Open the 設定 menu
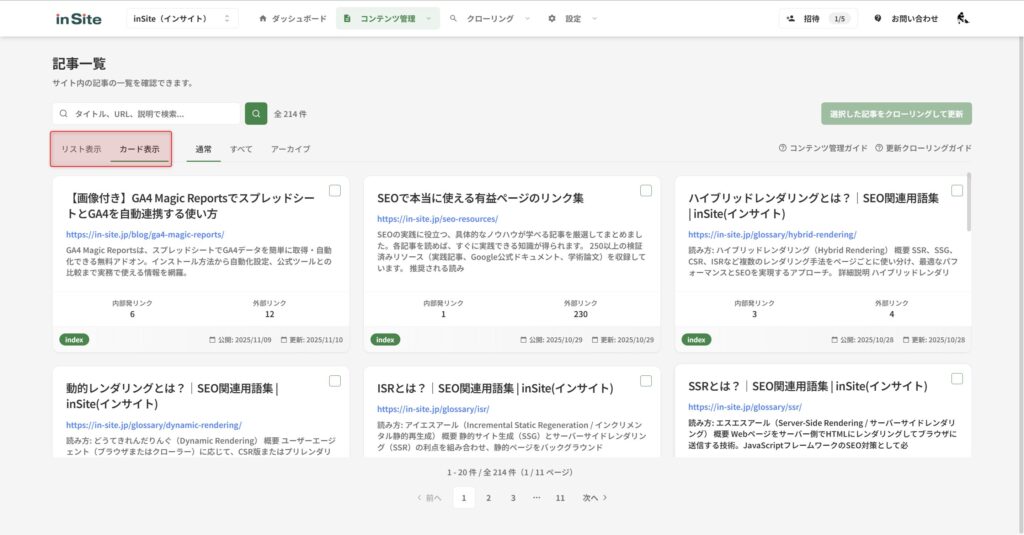1024x535 pixels. click(573, 18)
